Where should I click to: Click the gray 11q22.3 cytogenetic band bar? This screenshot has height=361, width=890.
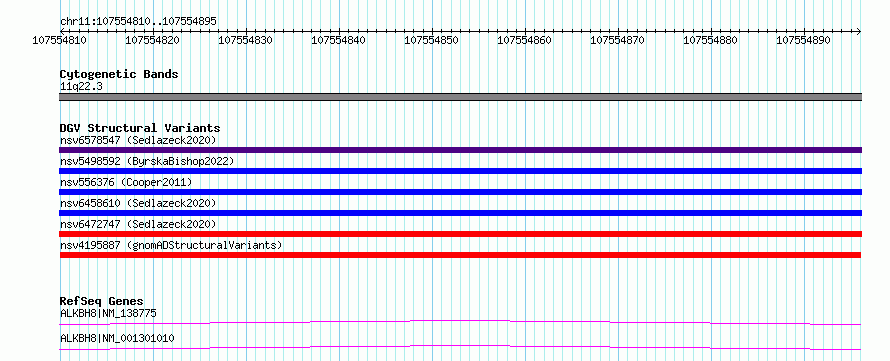[x=460, y=97]
